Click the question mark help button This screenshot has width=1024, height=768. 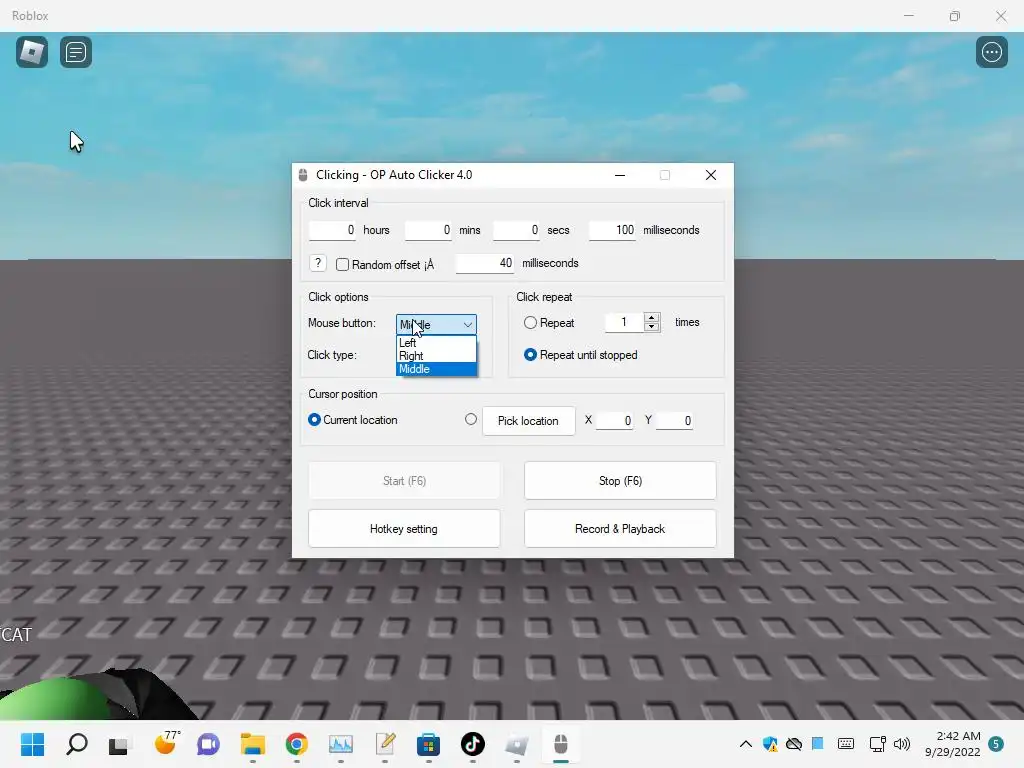pyautogui.click(x=317, y=263)
